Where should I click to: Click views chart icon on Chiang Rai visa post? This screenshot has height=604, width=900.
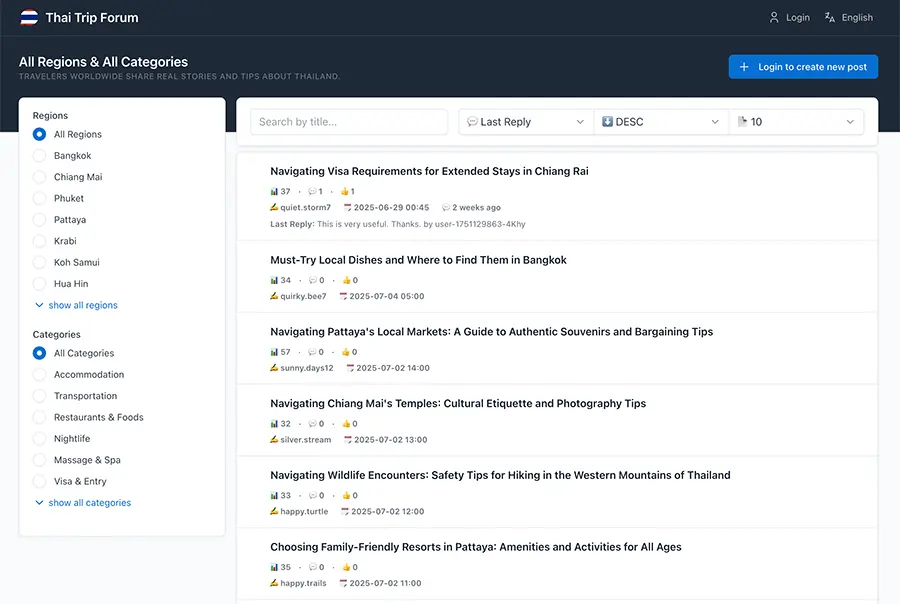click(x=274, y=191)
